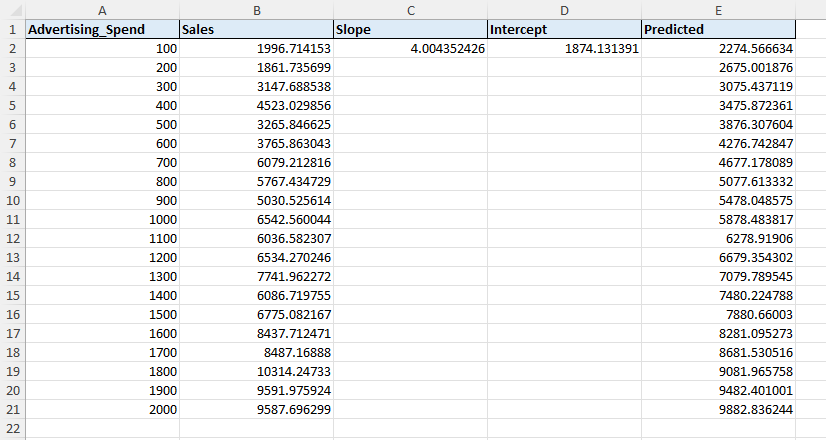Click the Advertising_Spend header cell
The height and width of the screenshot is (440, 826).
102,30
